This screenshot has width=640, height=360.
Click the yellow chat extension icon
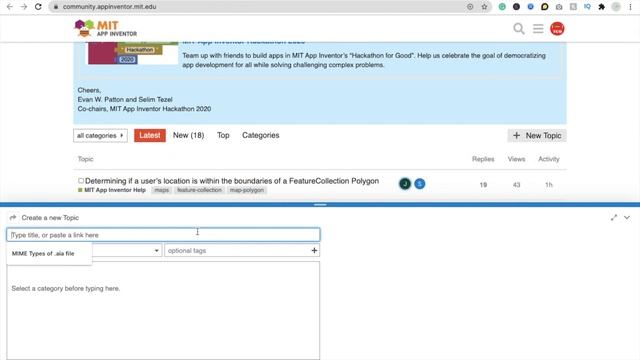point(544,7)
